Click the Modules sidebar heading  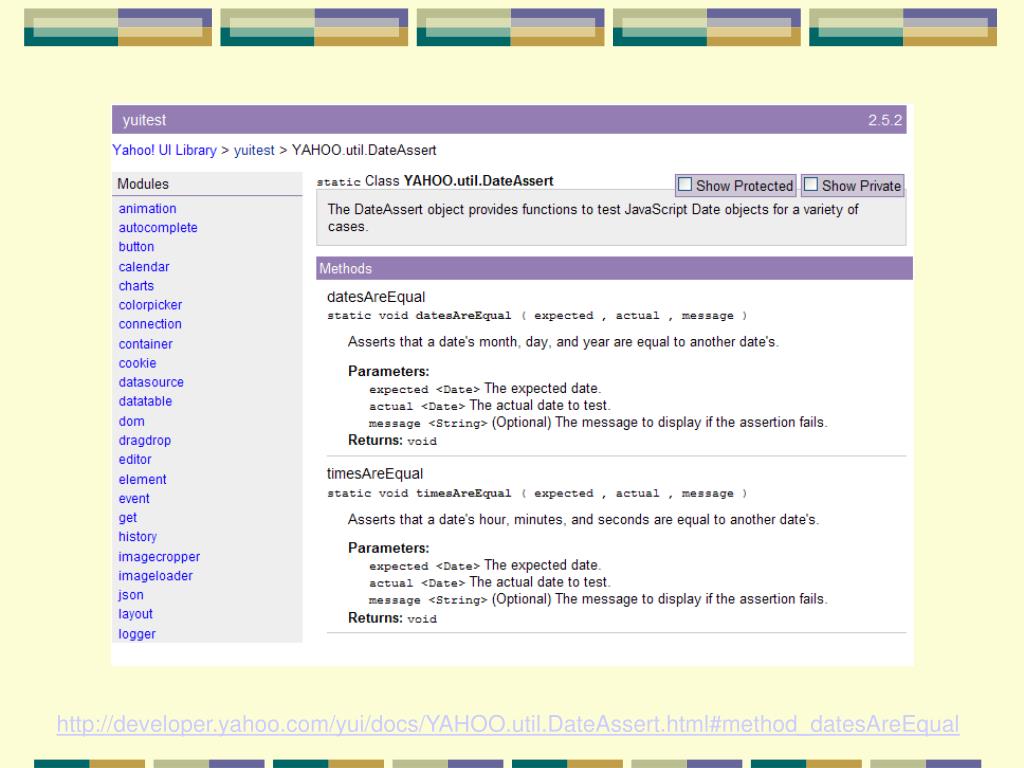tap(142, 184)
